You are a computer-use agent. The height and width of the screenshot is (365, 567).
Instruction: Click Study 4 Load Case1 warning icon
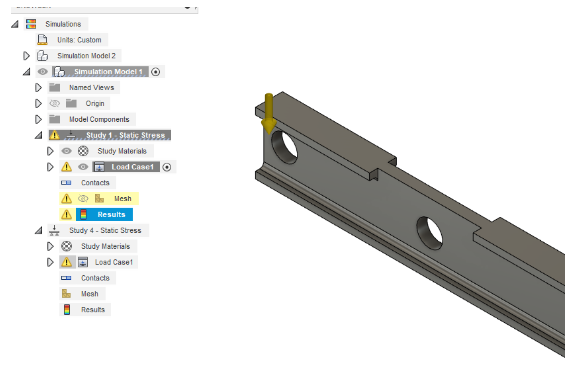[x=67, y=262]
